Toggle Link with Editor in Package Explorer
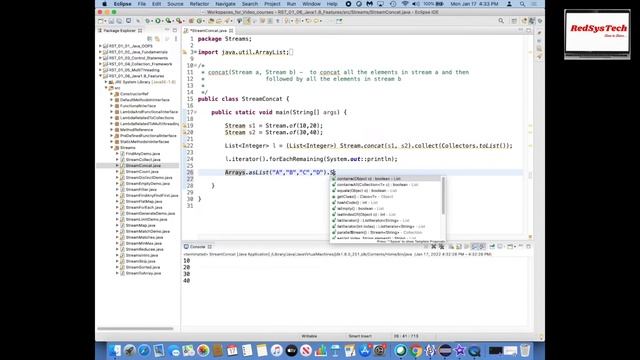640x360 pixels. pos(157,39)
